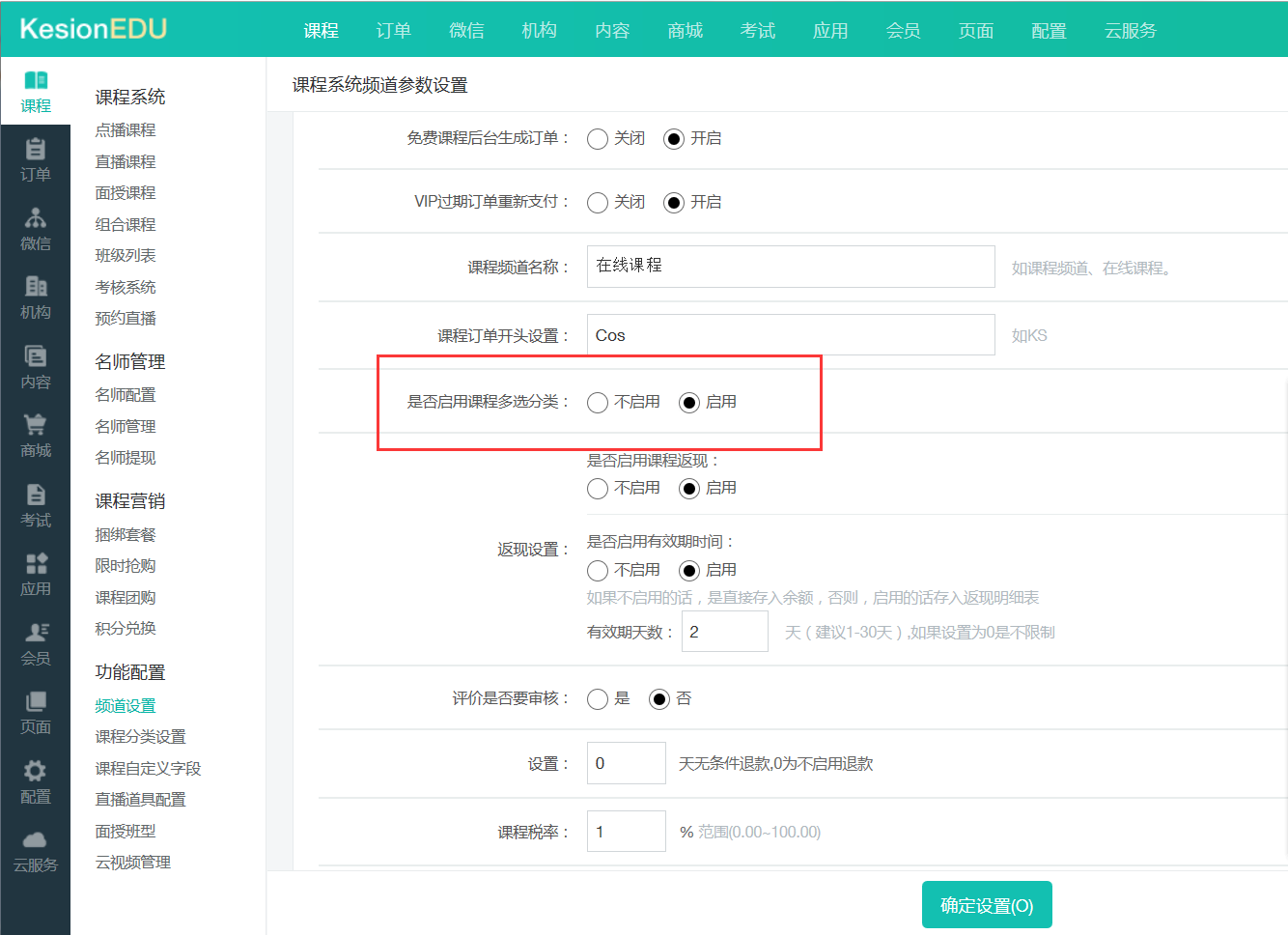Click the 确定设置(O) button

coord(986,905)
